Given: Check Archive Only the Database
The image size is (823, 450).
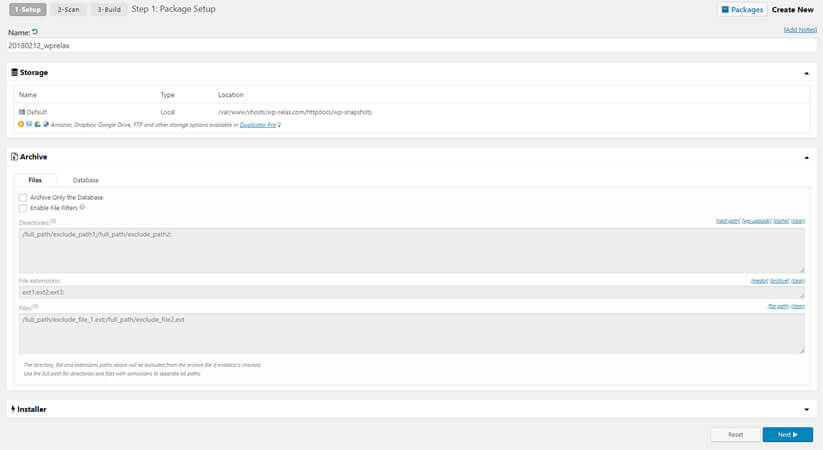Looking at the screenshot, I should coord(23,197).
